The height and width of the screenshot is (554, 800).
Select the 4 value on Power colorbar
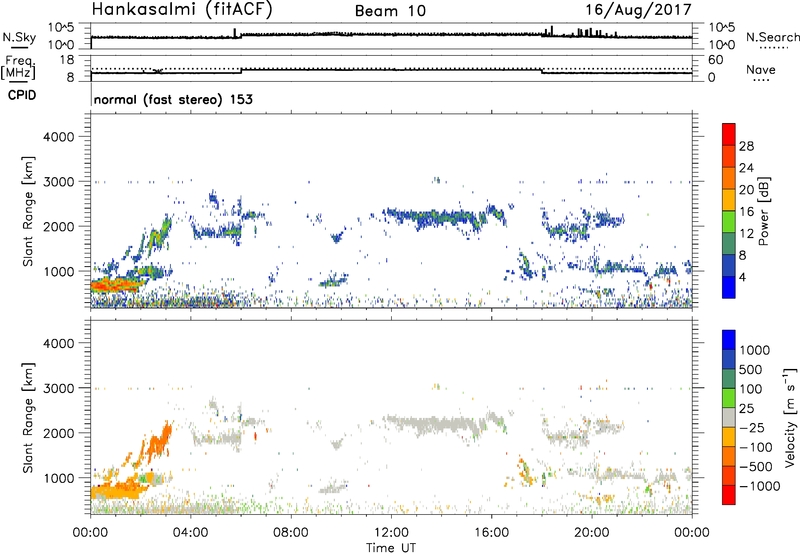(x=743, y=277)
